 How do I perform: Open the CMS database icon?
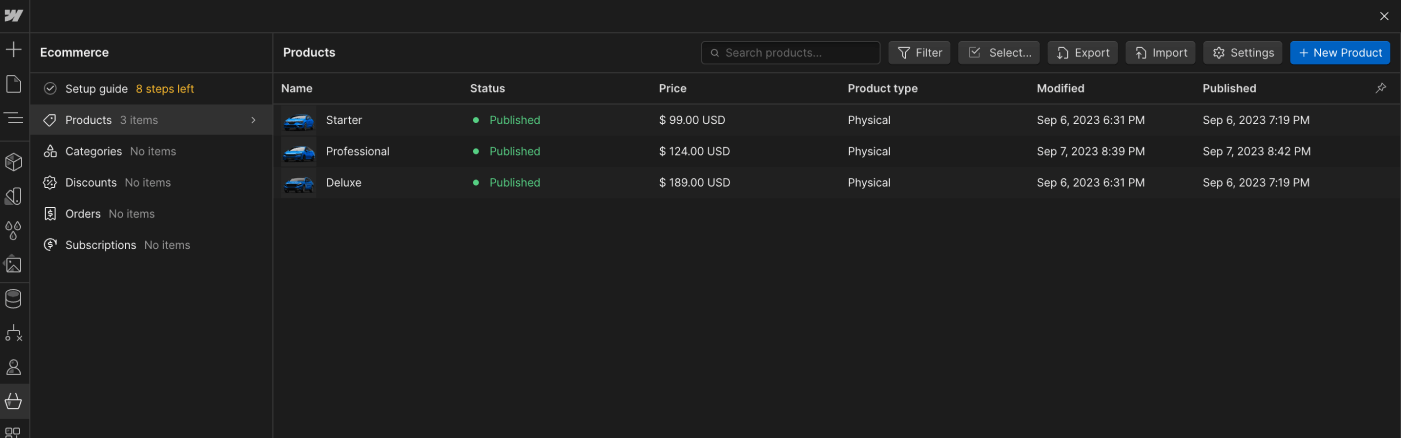(x=14, y=299)
